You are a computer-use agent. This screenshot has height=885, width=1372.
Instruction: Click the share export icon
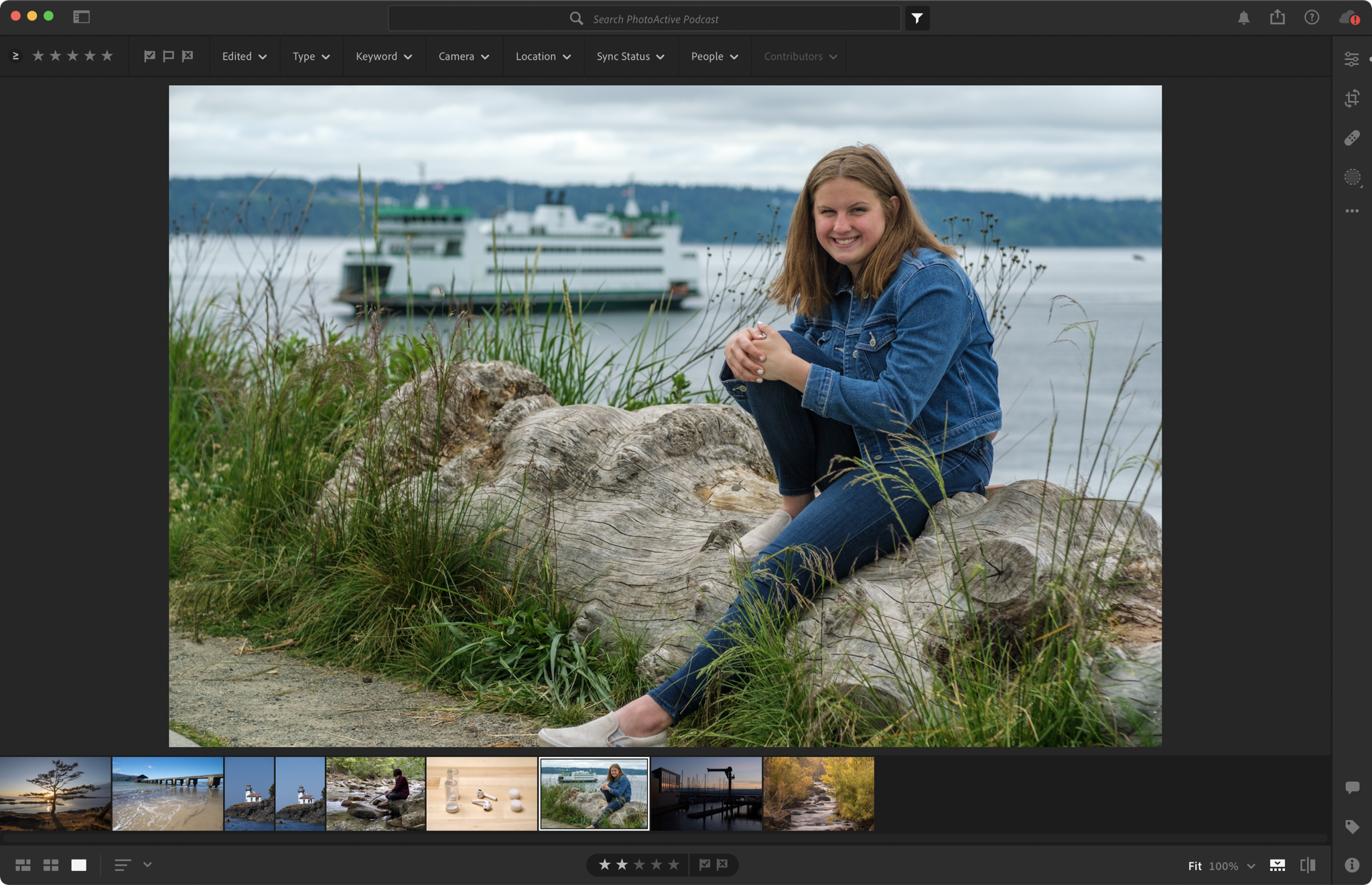[x=1278, y=17]
